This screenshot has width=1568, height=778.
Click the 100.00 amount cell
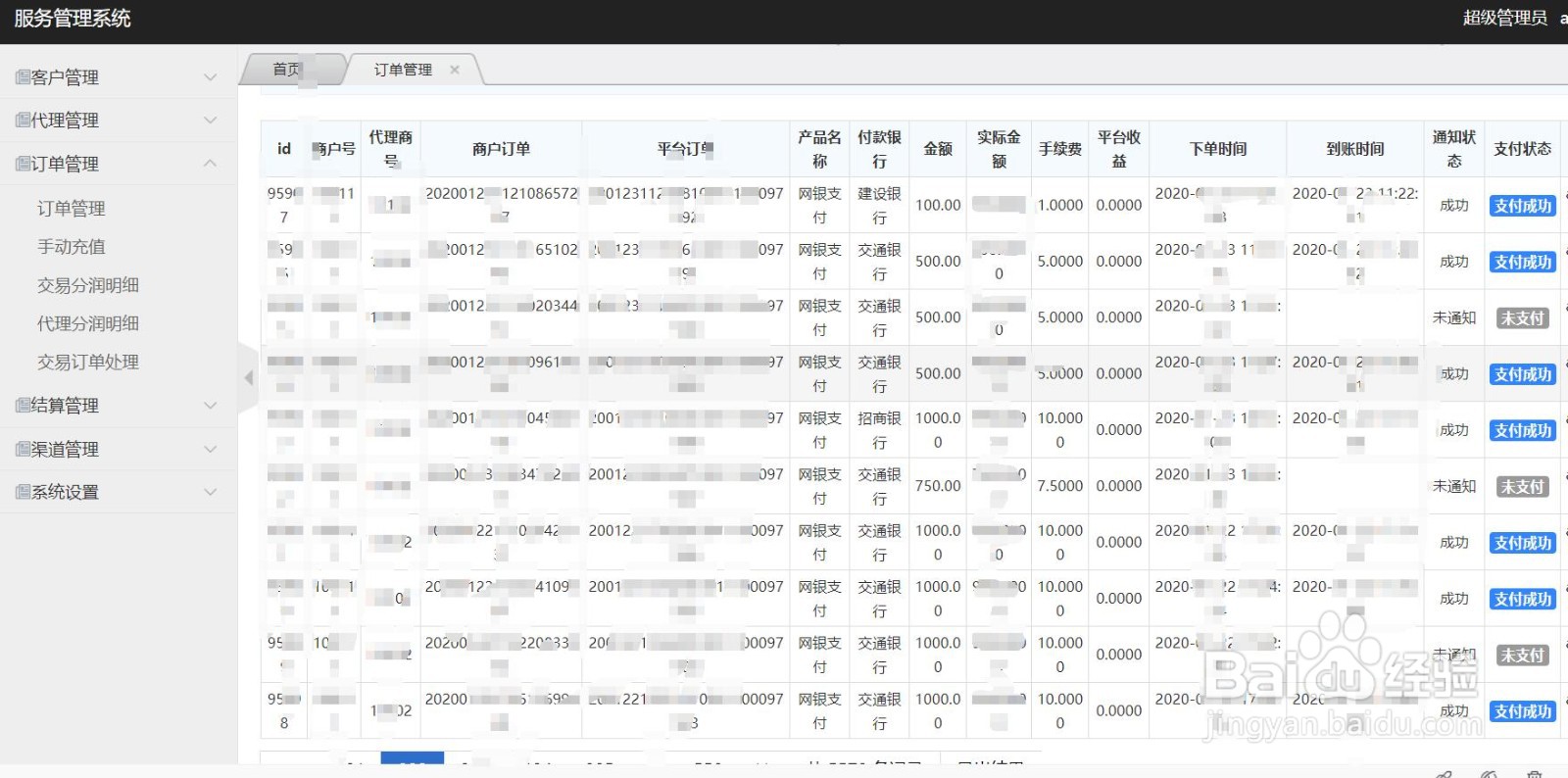[x=938, y=206]
